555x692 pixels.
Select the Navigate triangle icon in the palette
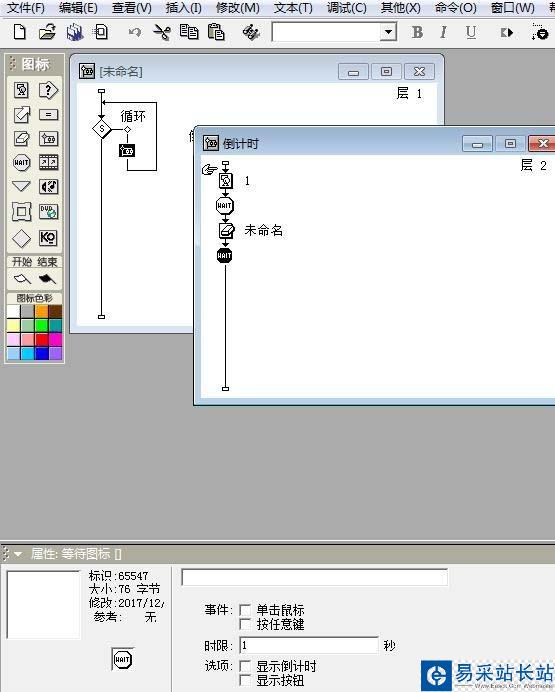pos(21,186)
